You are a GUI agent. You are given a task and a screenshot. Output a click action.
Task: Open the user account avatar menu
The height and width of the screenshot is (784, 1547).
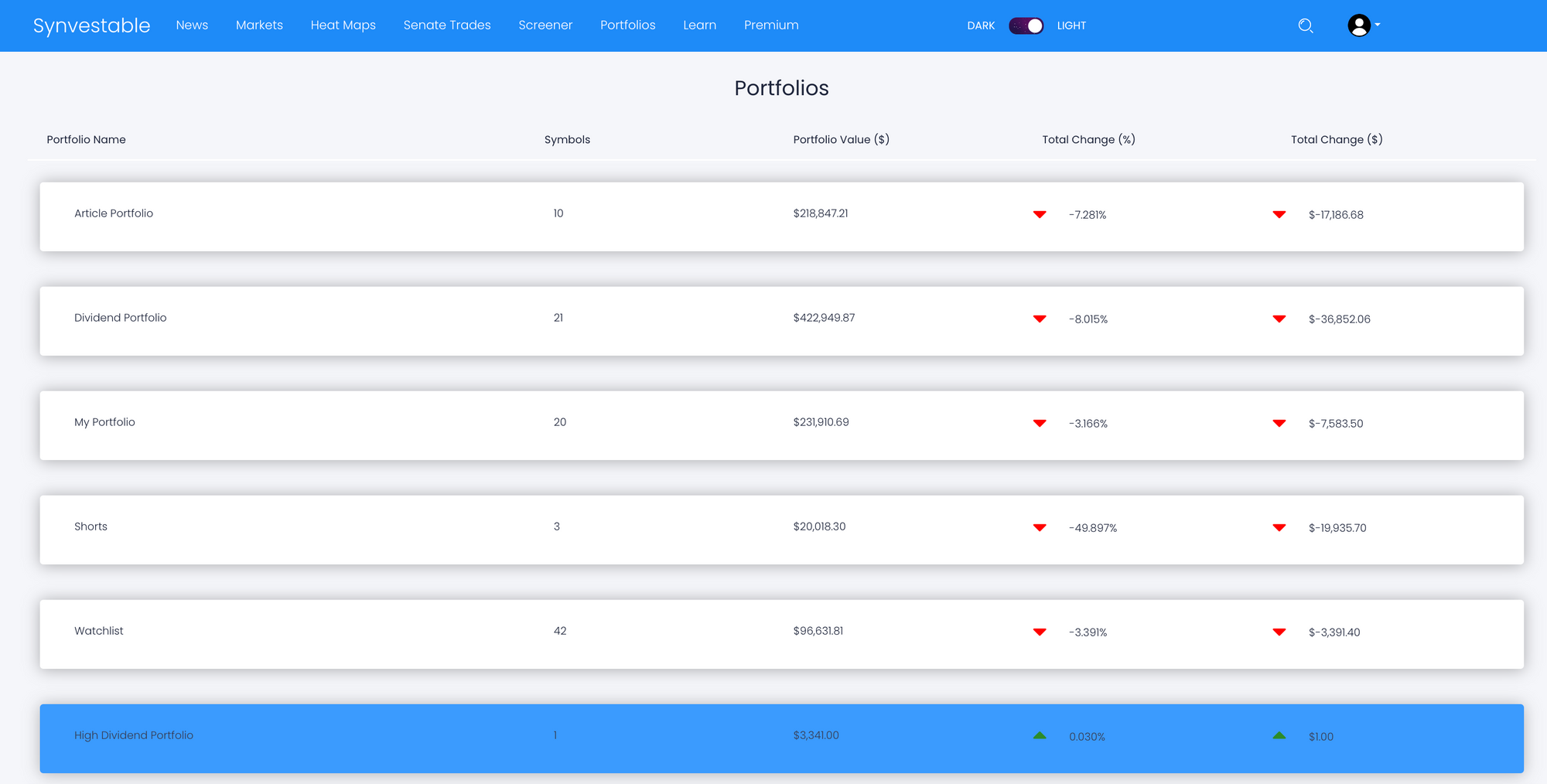(1364, 26)
